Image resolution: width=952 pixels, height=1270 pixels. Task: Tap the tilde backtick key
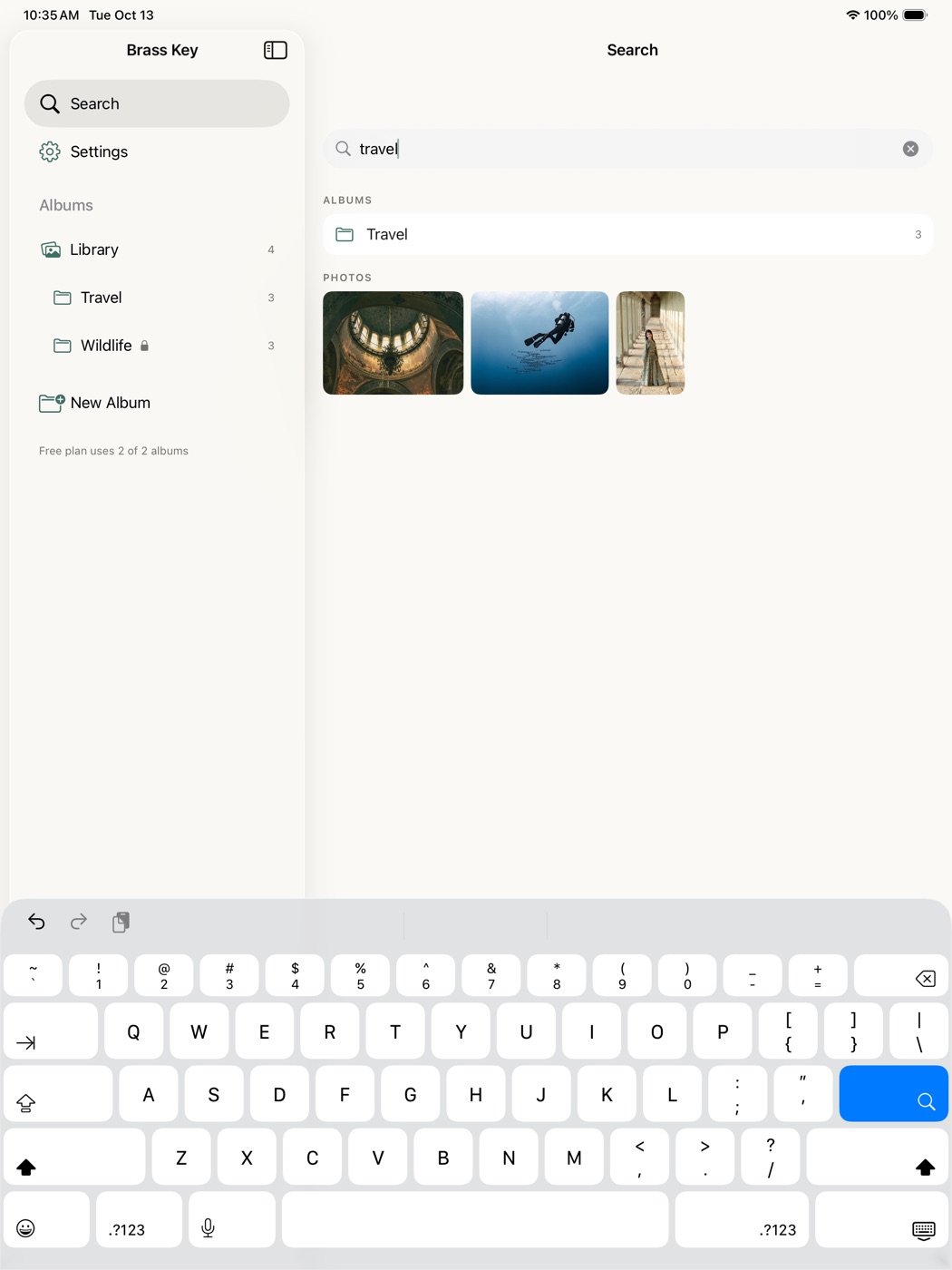34,976
